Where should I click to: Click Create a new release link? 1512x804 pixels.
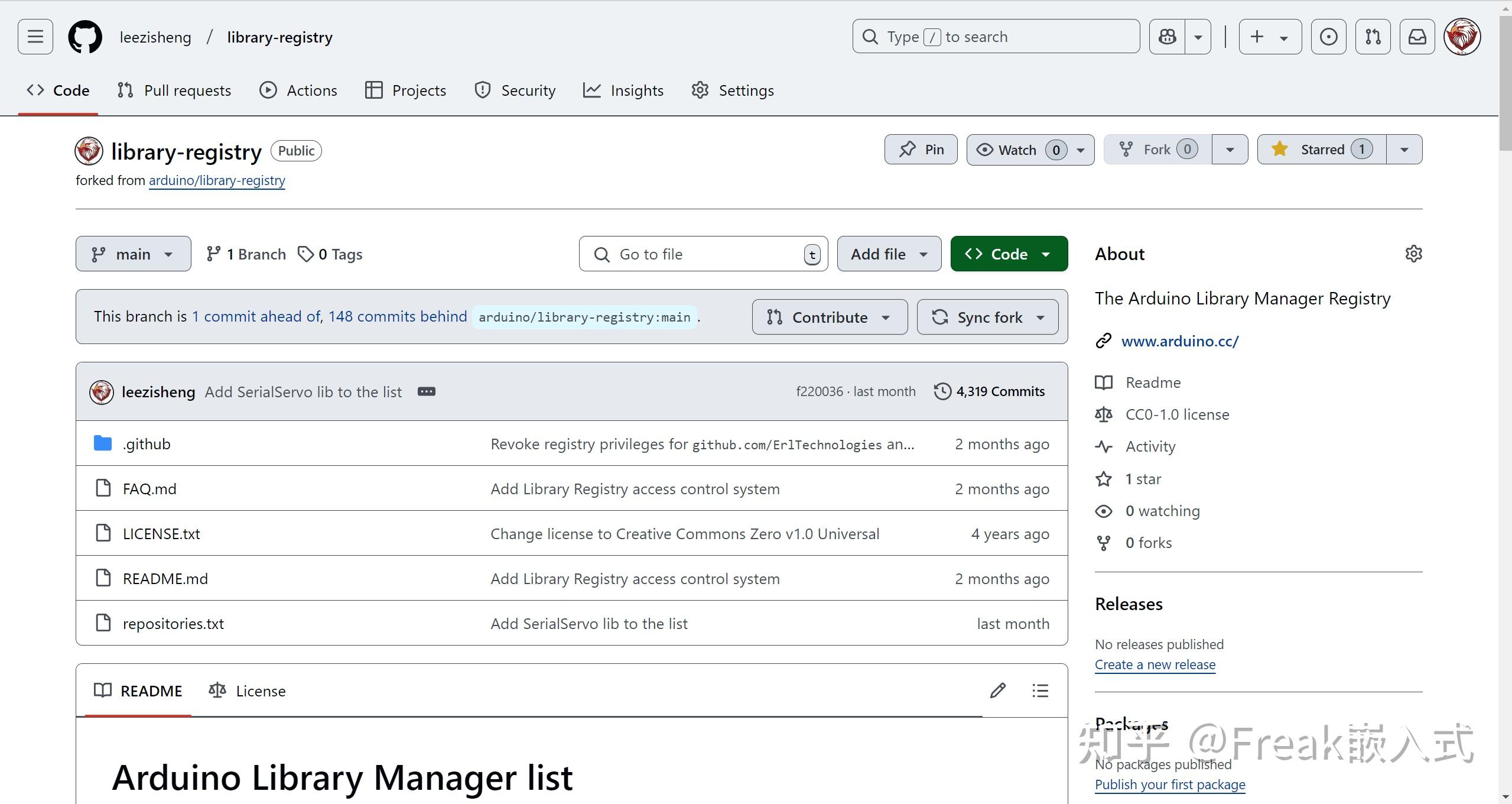(1155, 664)
